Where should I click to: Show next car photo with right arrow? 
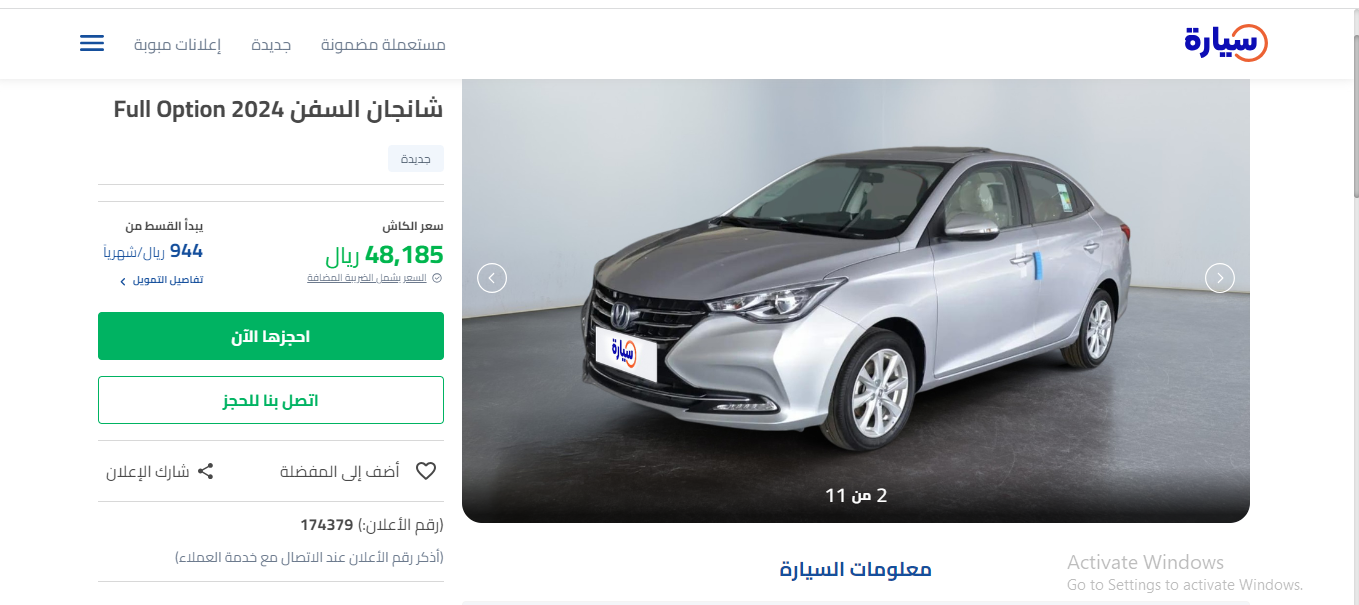(1220, 278)
